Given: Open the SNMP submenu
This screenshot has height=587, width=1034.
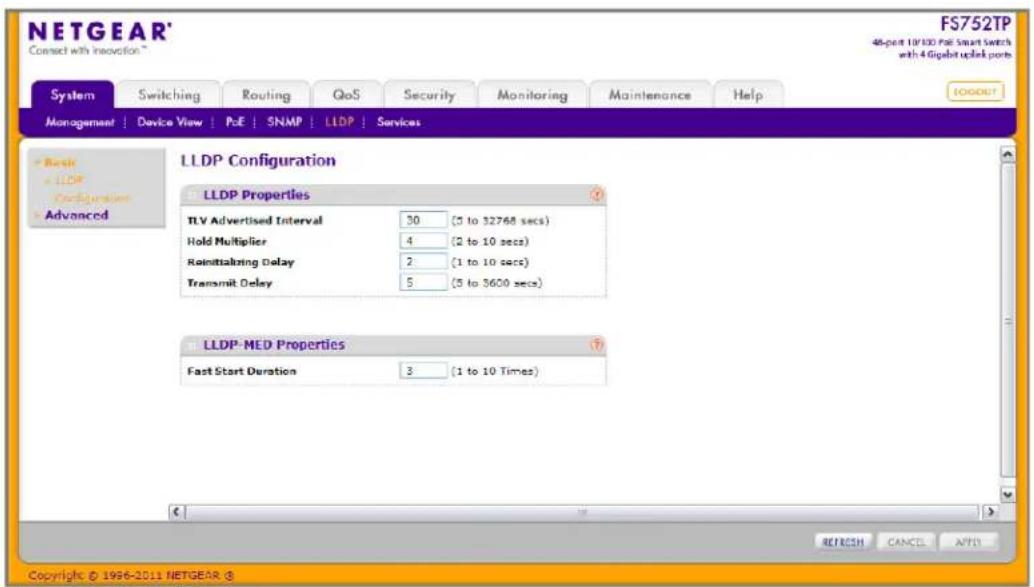Looking at the screenshot, I should 284,122.
